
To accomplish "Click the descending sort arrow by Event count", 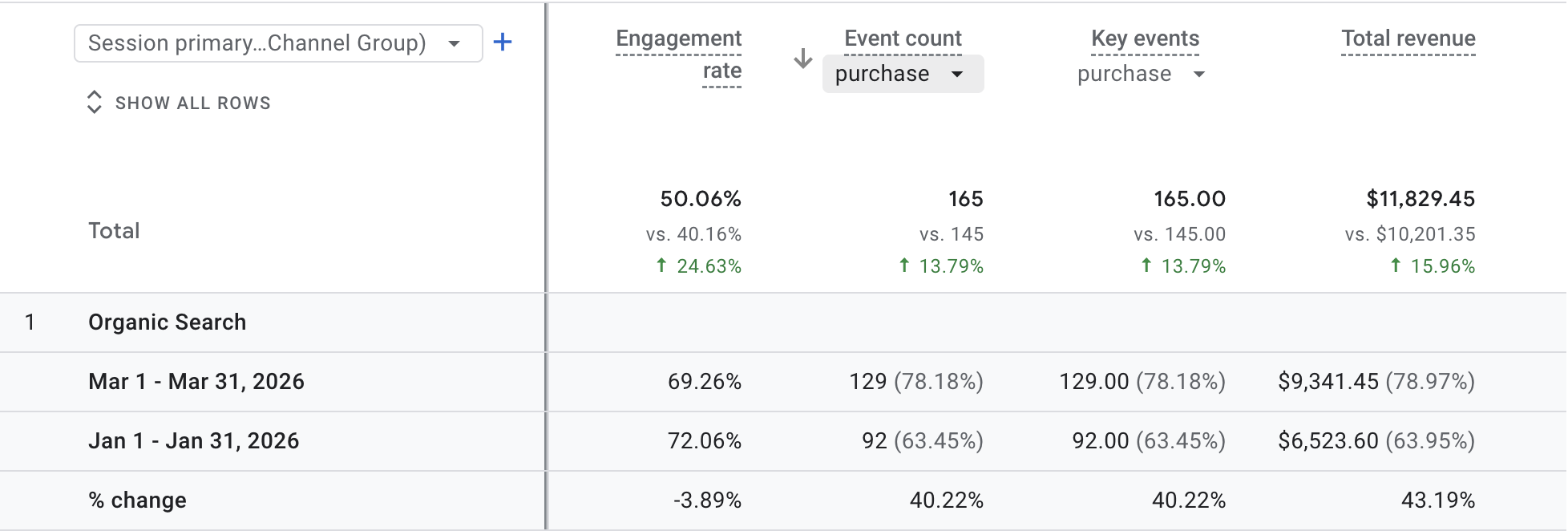I will (803, 58).
